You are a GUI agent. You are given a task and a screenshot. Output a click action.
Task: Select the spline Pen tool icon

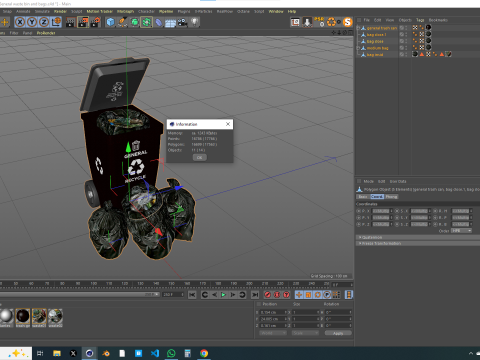click(122, 22)
